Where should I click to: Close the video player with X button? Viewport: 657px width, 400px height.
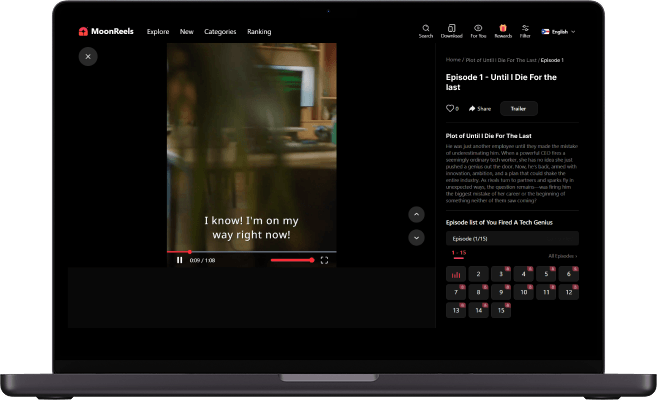tap(88, 57)
